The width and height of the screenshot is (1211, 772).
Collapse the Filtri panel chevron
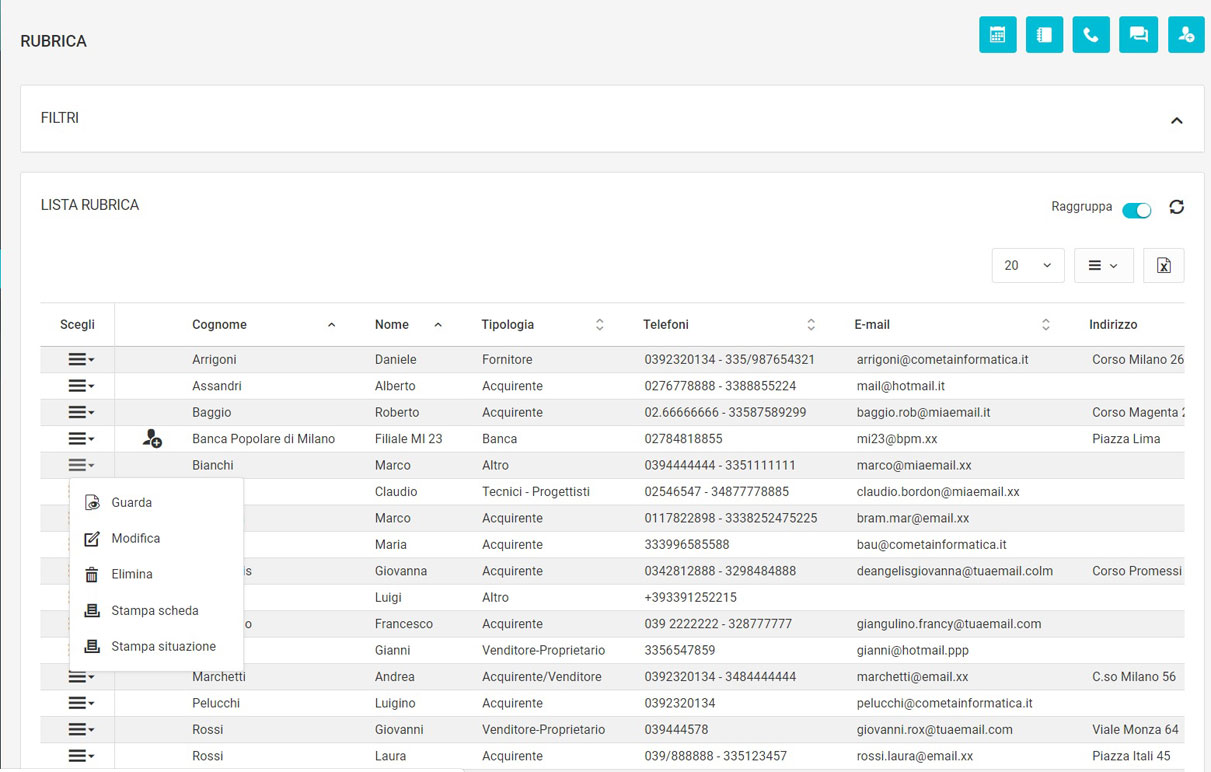tap(1176, 120)
